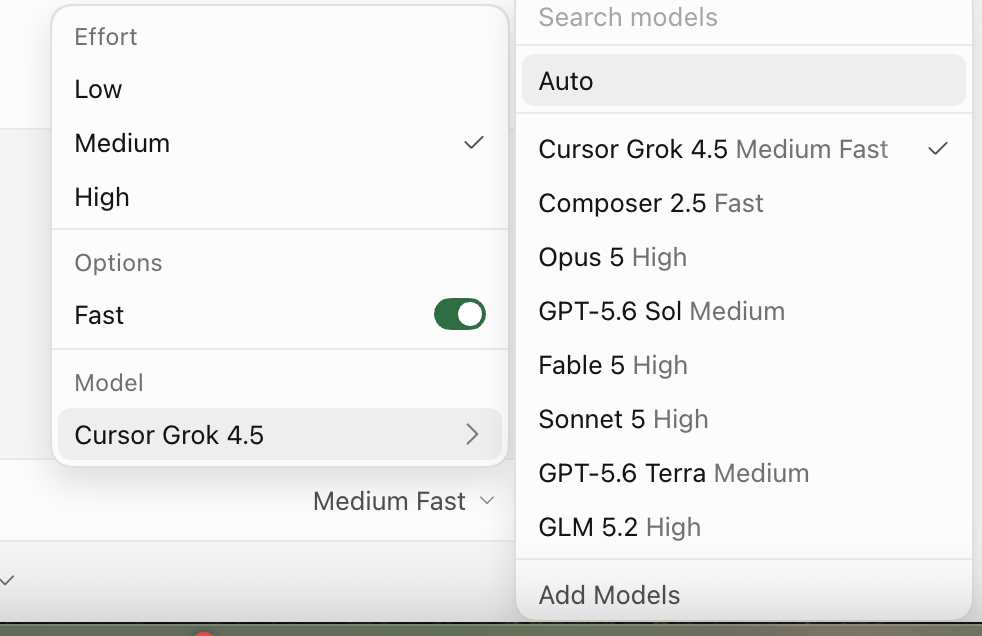
Task: Click the Search models field
Action: click(x=743, y=18)
